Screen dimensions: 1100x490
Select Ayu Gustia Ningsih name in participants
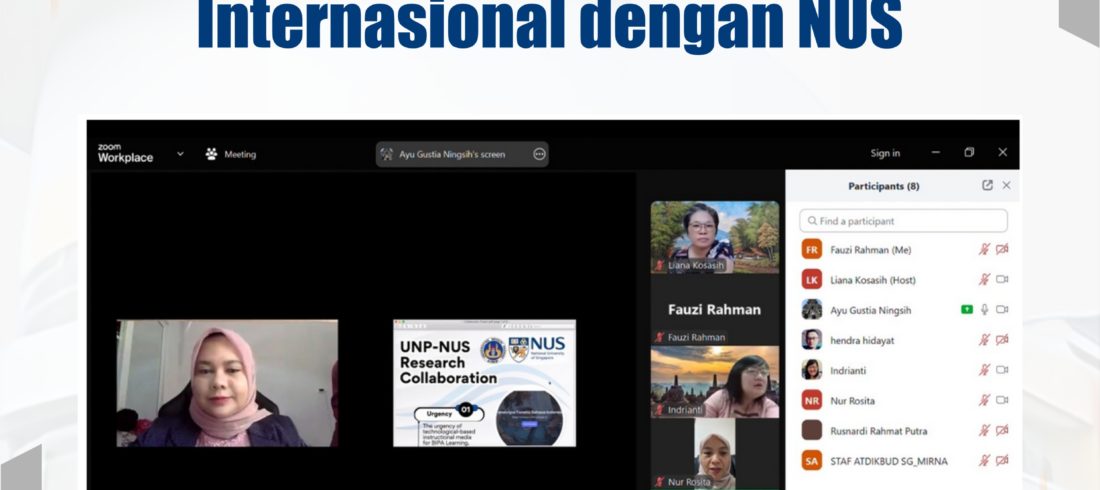coord(871,310)
